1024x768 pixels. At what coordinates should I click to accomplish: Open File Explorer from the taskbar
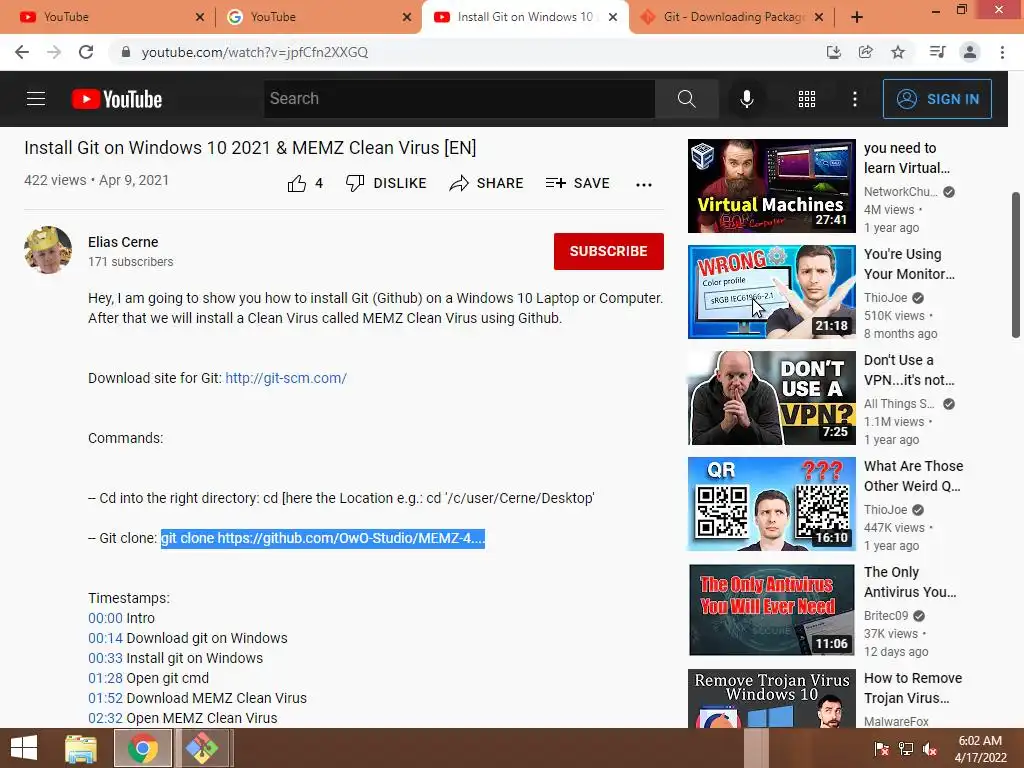(x=81, y=748)
